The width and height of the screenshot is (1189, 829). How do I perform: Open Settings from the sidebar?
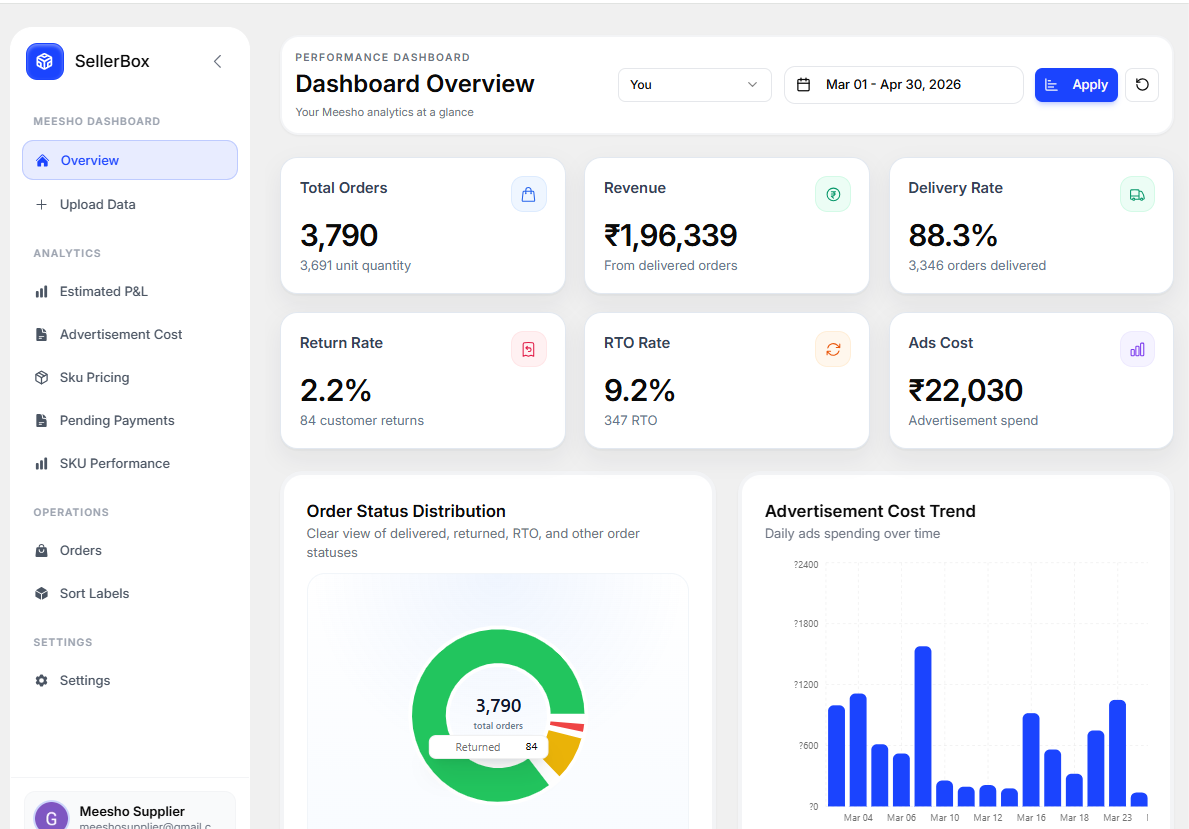pyautogui.click(x=130, y=680)
